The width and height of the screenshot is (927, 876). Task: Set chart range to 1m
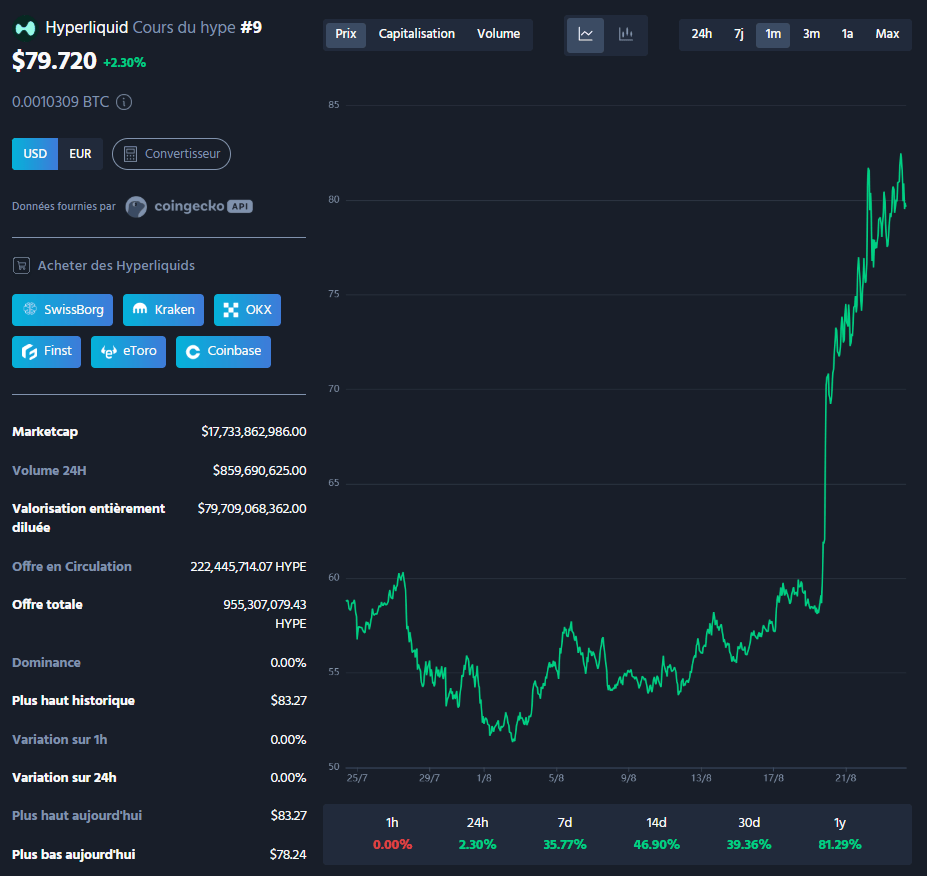pyautogui.click(x=773, y=34)
